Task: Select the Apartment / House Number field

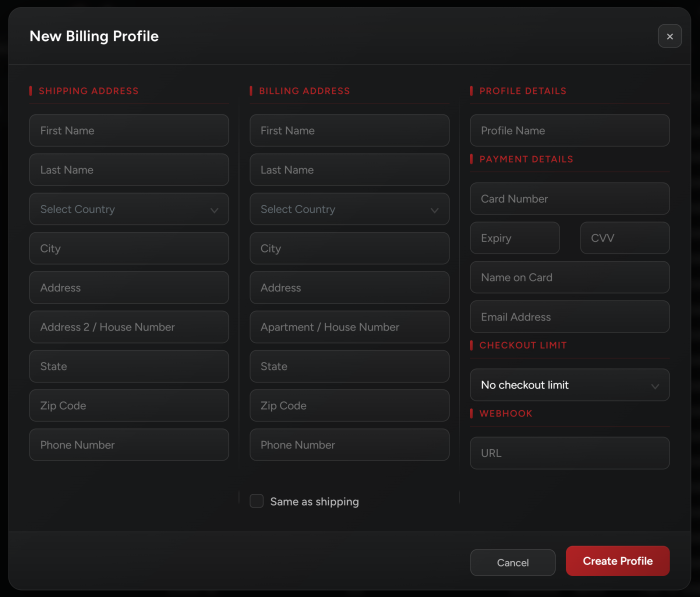Action: (x=349, y=327)
